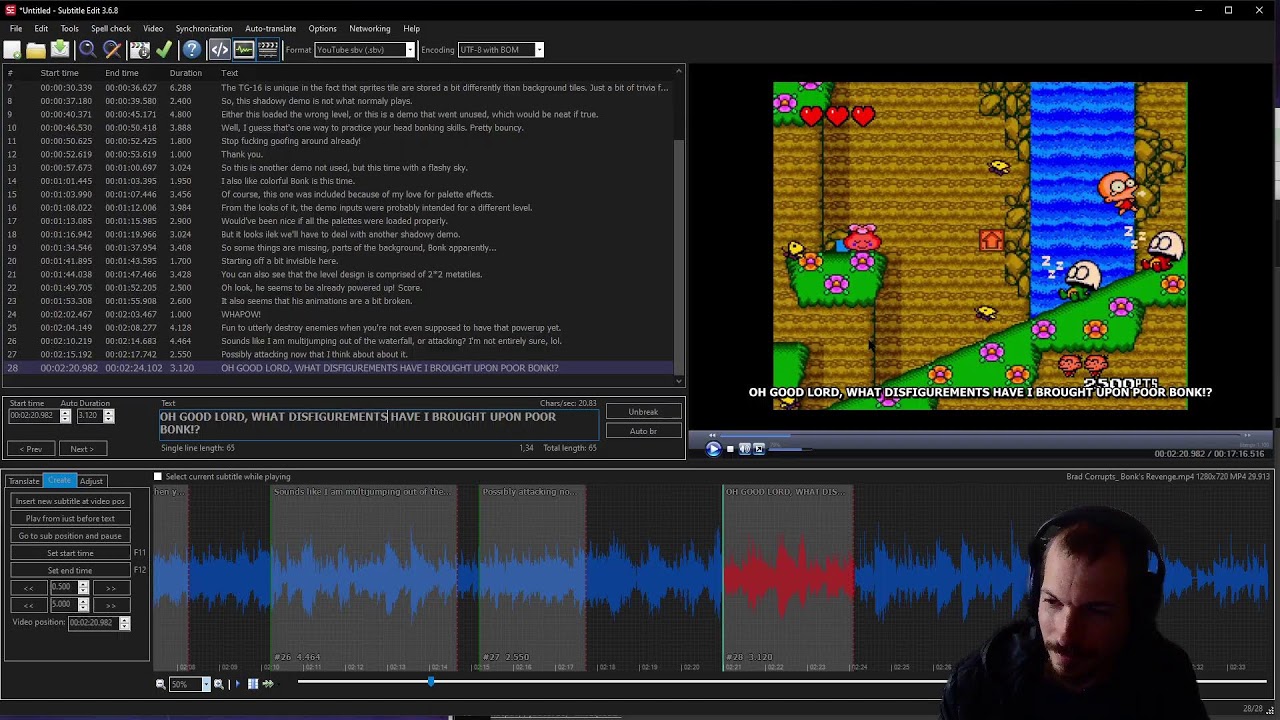Click the Auto br button
This screenshot has height=720, width=1280.
643,431
